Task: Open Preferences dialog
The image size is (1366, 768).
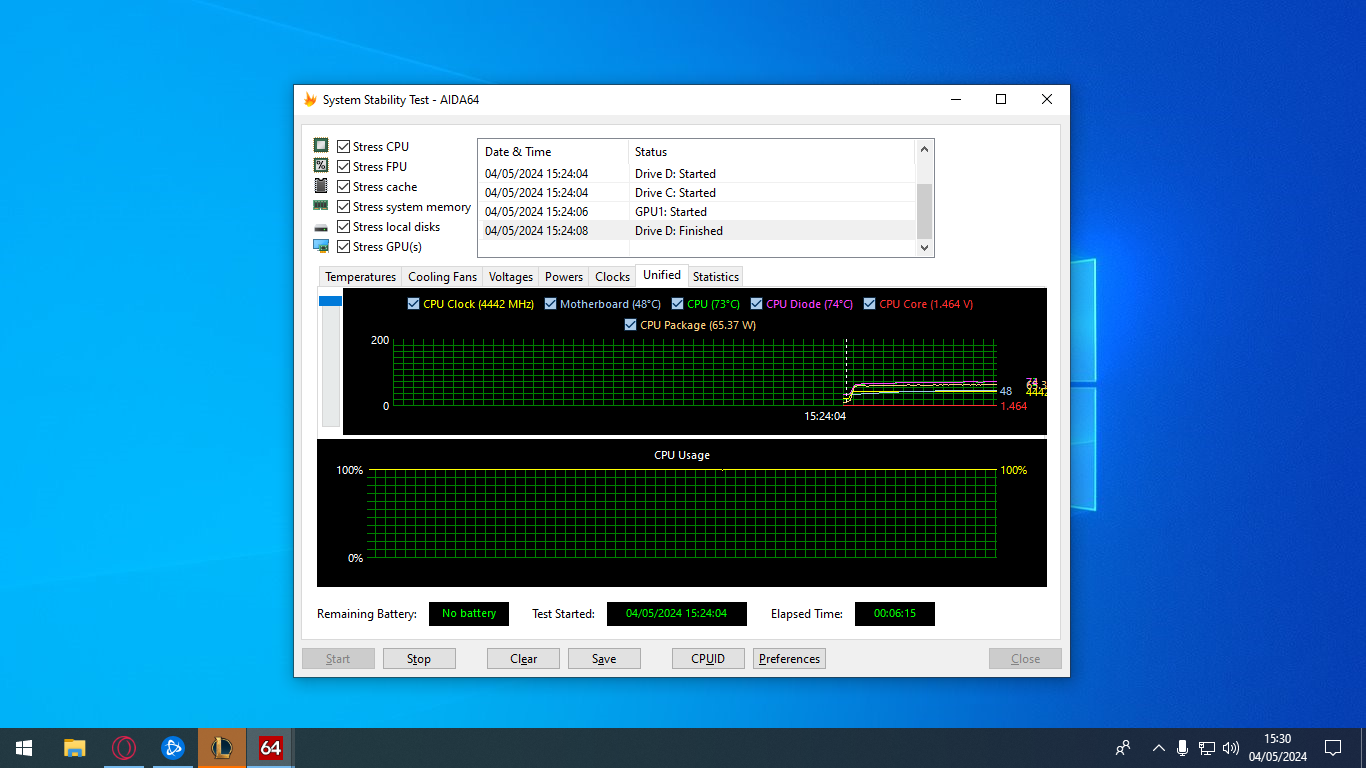Action: (x=789, y=659)
